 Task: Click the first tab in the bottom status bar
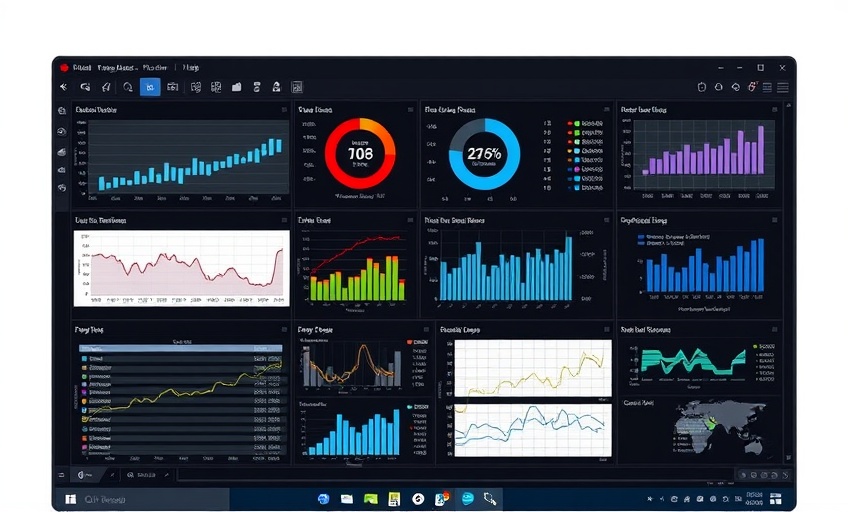coord(83,474)
